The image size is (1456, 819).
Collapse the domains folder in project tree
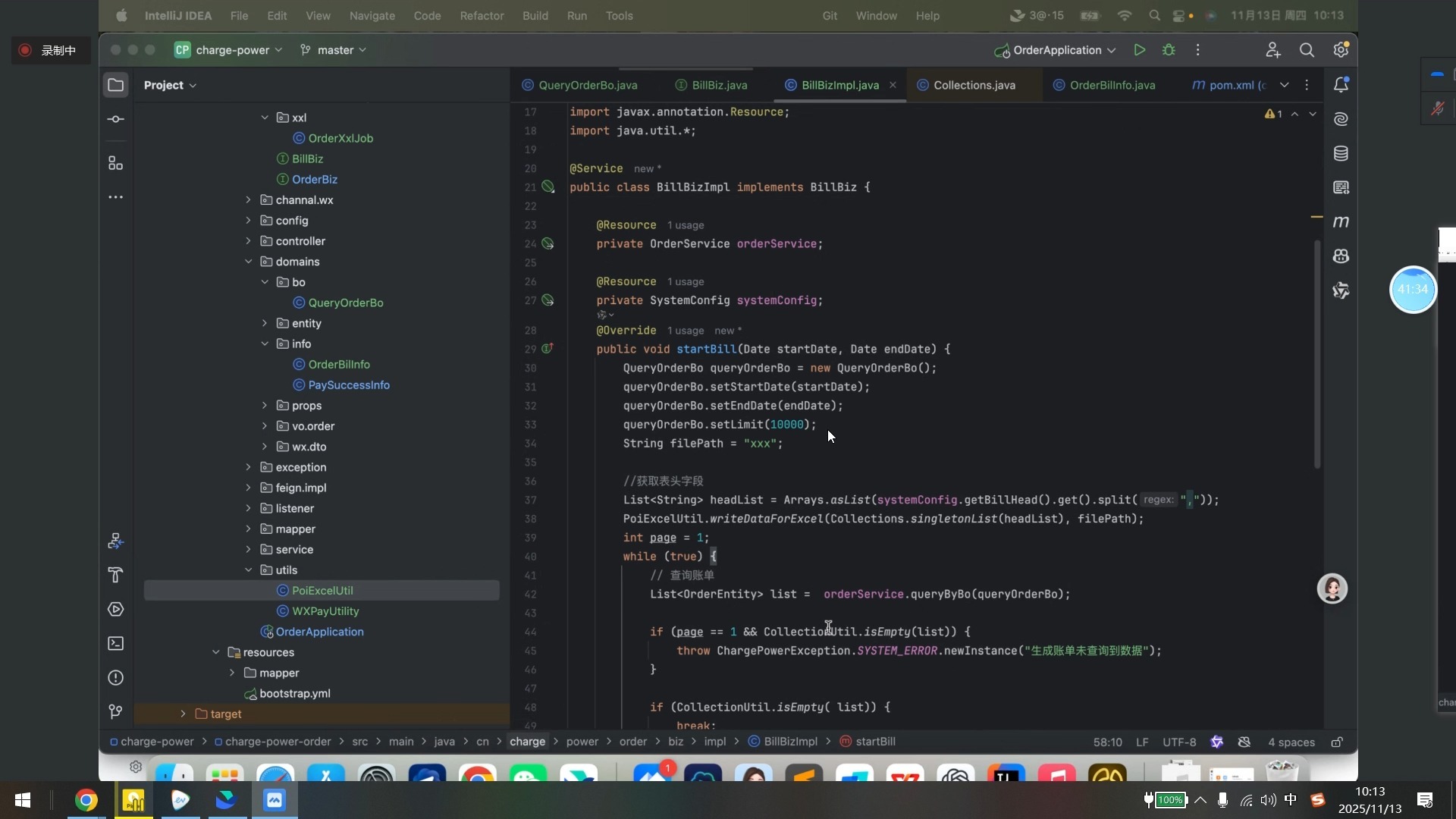point(248,262)
